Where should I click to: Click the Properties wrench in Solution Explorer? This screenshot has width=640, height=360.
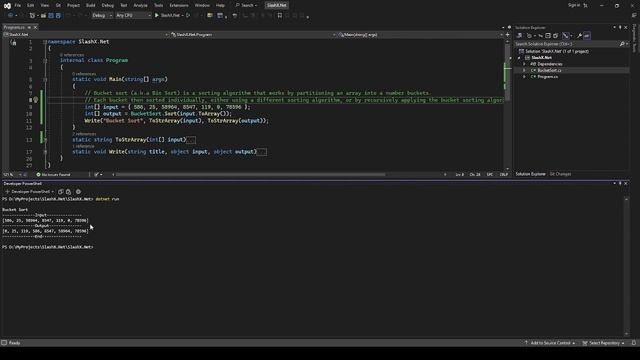point(579,36)
